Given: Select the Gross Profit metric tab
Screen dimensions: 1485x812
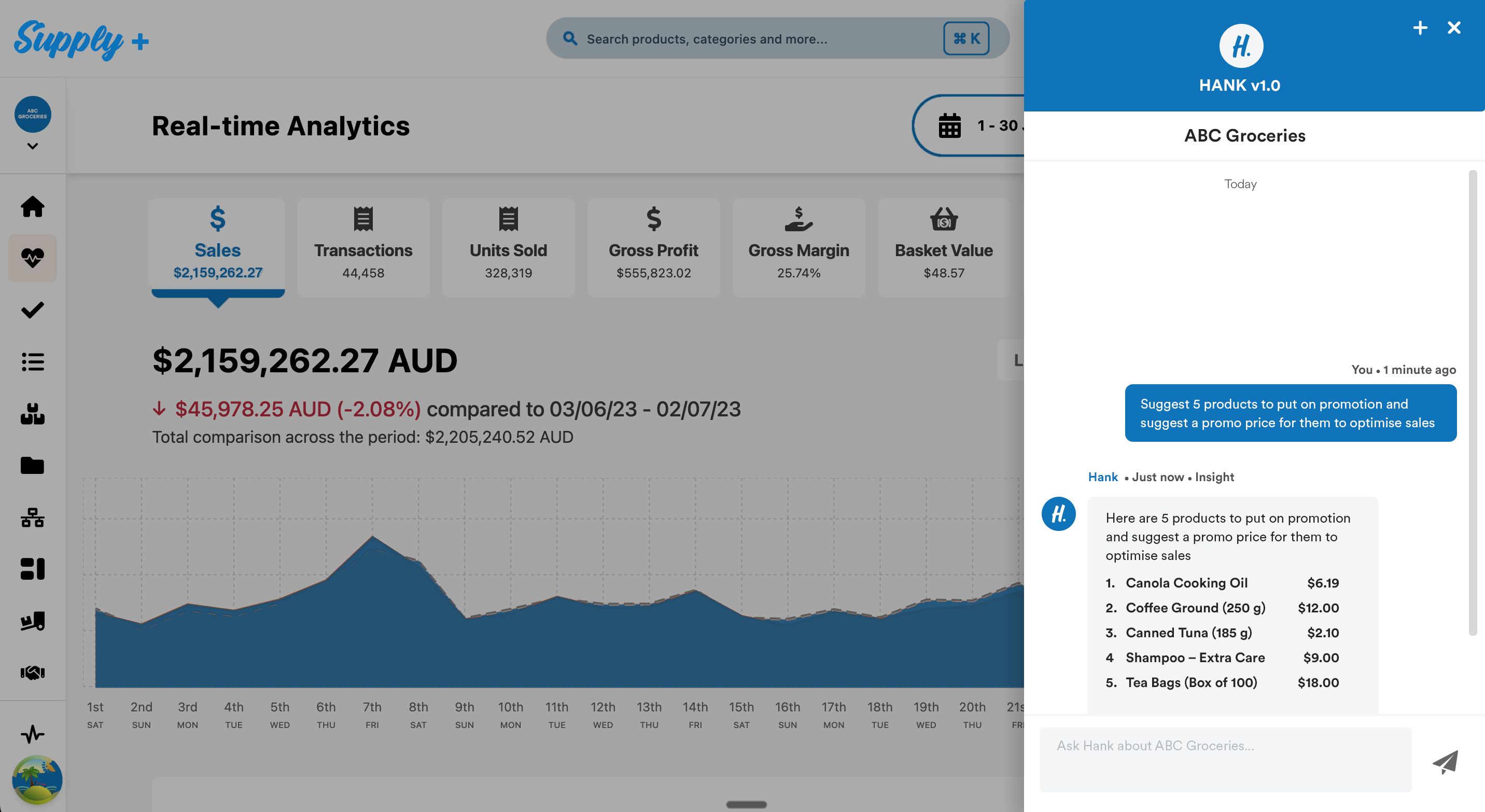Looking at the screenshot, I should pyautogui.click(x=653, y=248).
